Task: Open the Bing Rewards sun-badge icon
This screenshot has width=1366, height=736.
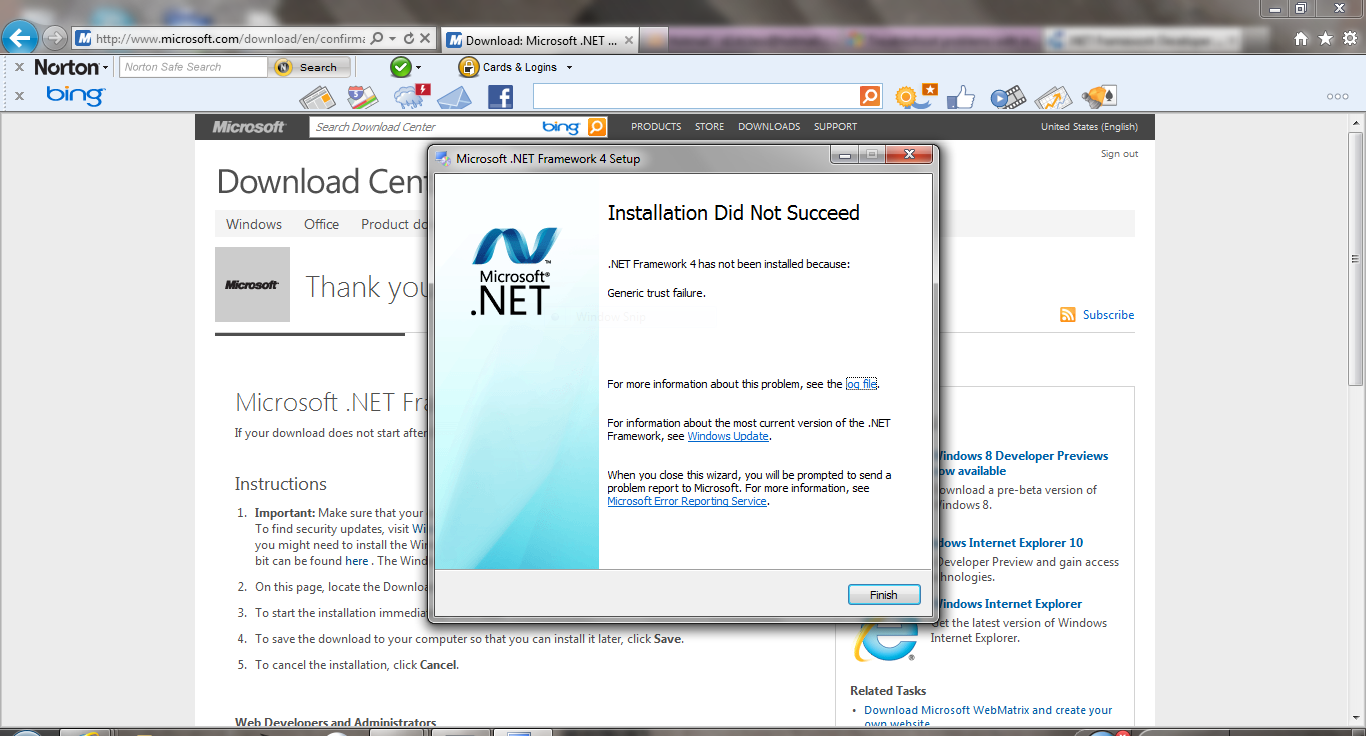Action: pyautogui.click(x=914, y=97)
